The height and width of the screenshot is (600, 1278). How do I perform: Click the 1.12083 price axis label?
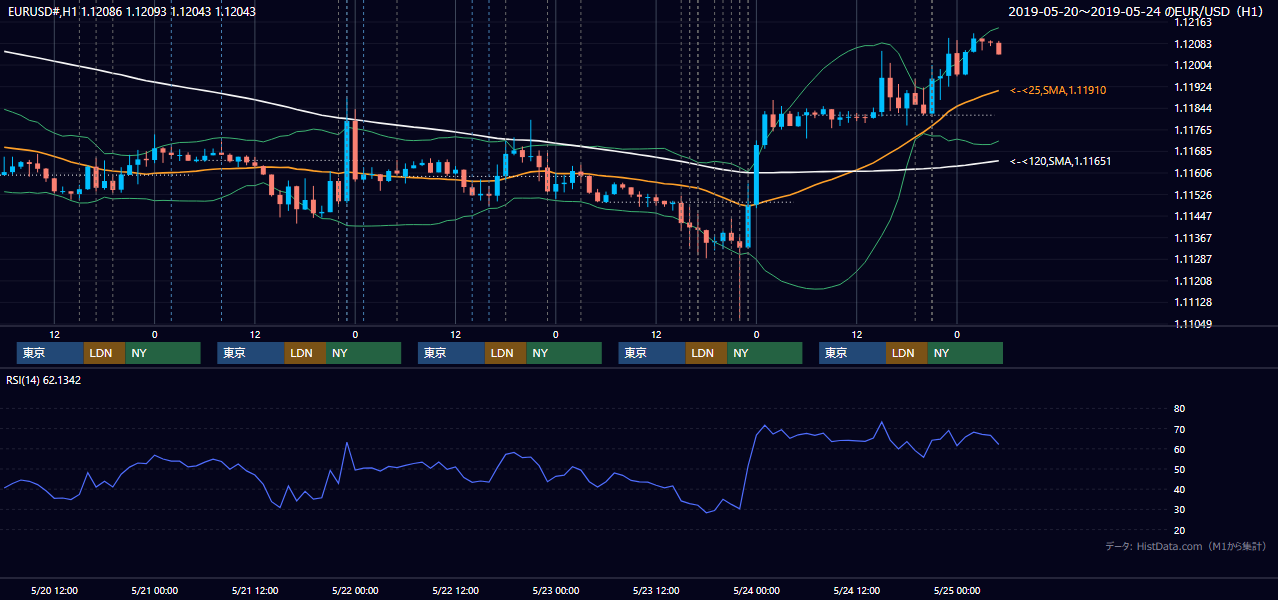(1193, 44)
